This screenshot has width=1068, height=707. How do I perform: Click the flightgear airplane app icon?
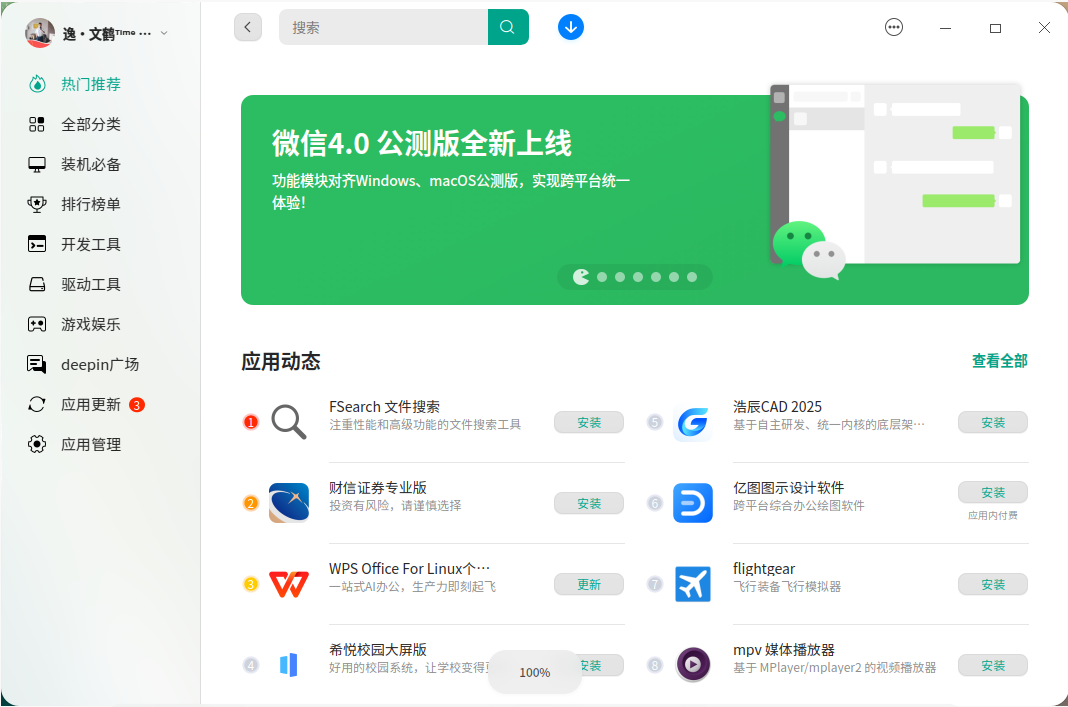[x=693, y=584]
